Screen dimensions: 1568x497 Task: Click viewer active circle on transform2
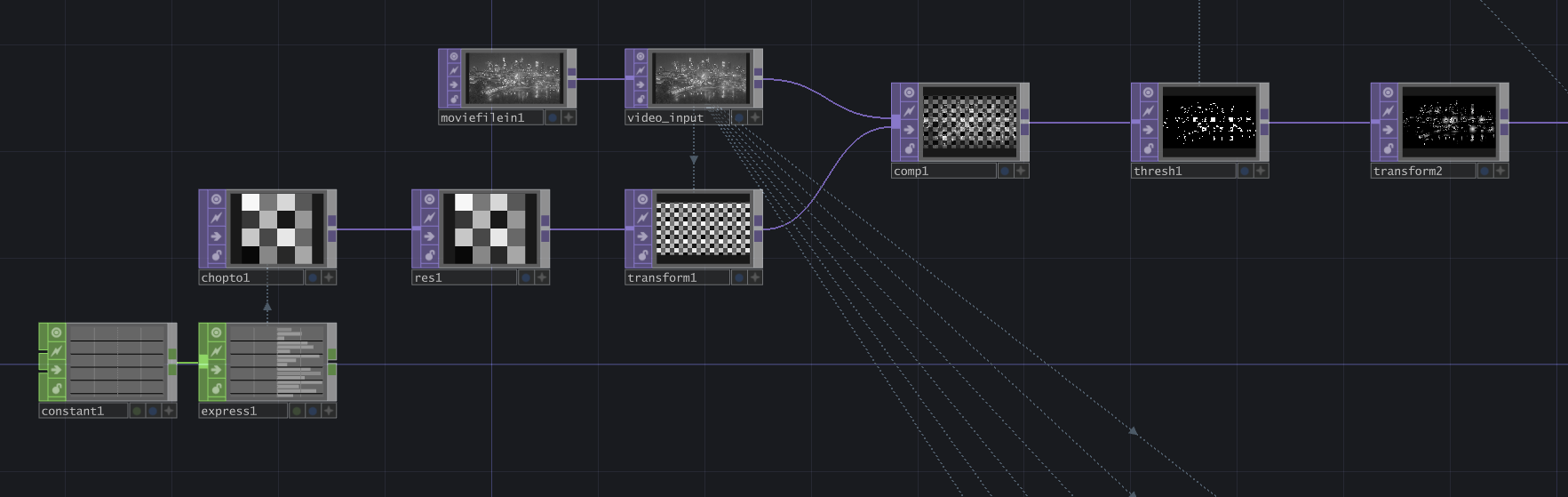tap(1389, 92)
